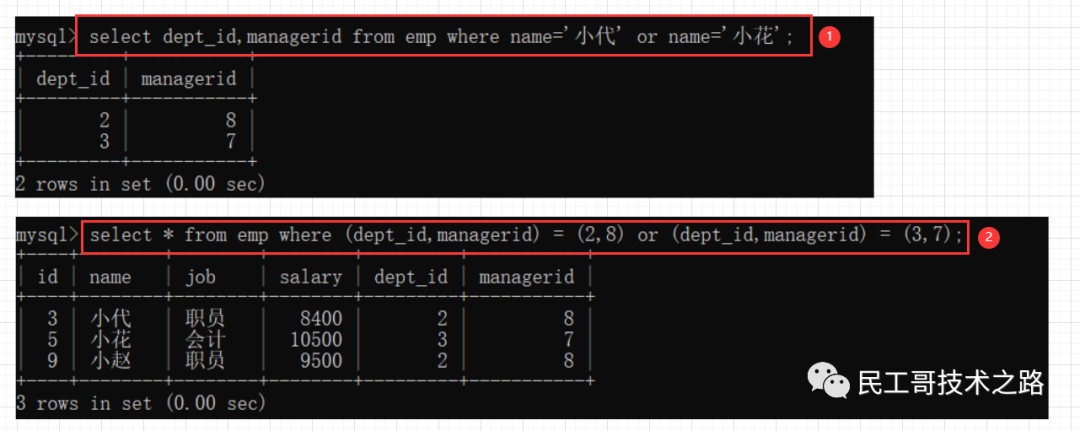This screenshot has height=431, width=1080.
Task: Click managerid 8 in the 小代 row
Action: 568,318
